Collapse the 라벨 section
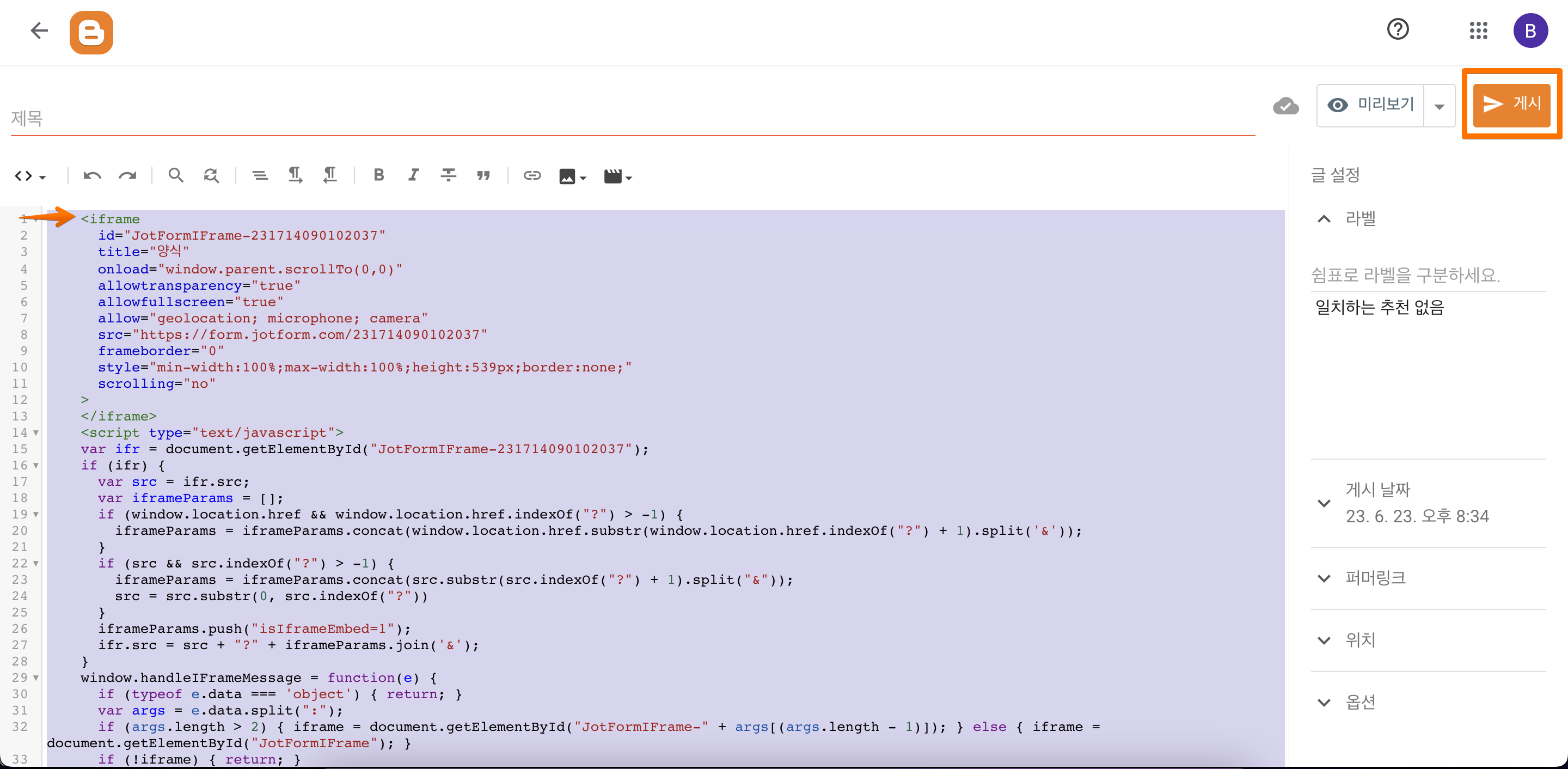The image size is (1568, 769). coord(1324,219)
